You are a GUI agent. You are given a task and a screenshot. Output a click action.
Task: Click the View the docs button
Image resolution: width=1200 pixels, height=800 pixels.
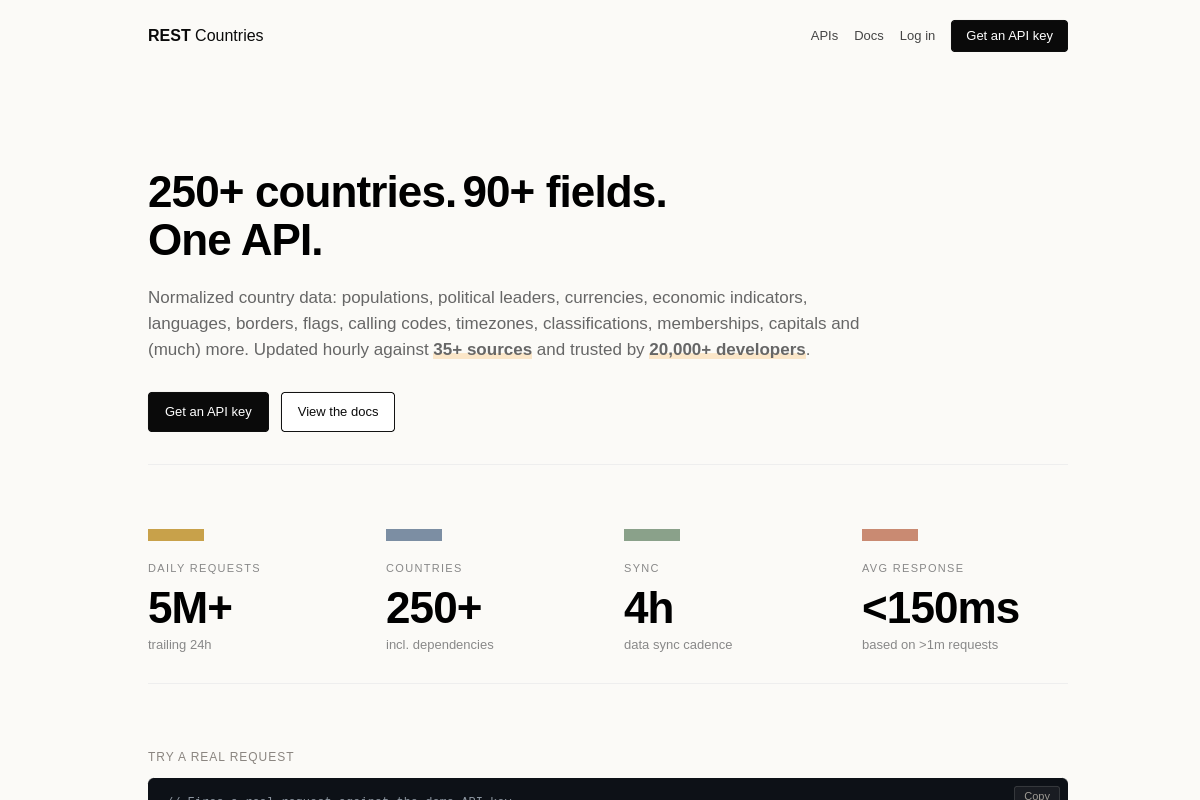pos(338,412)
